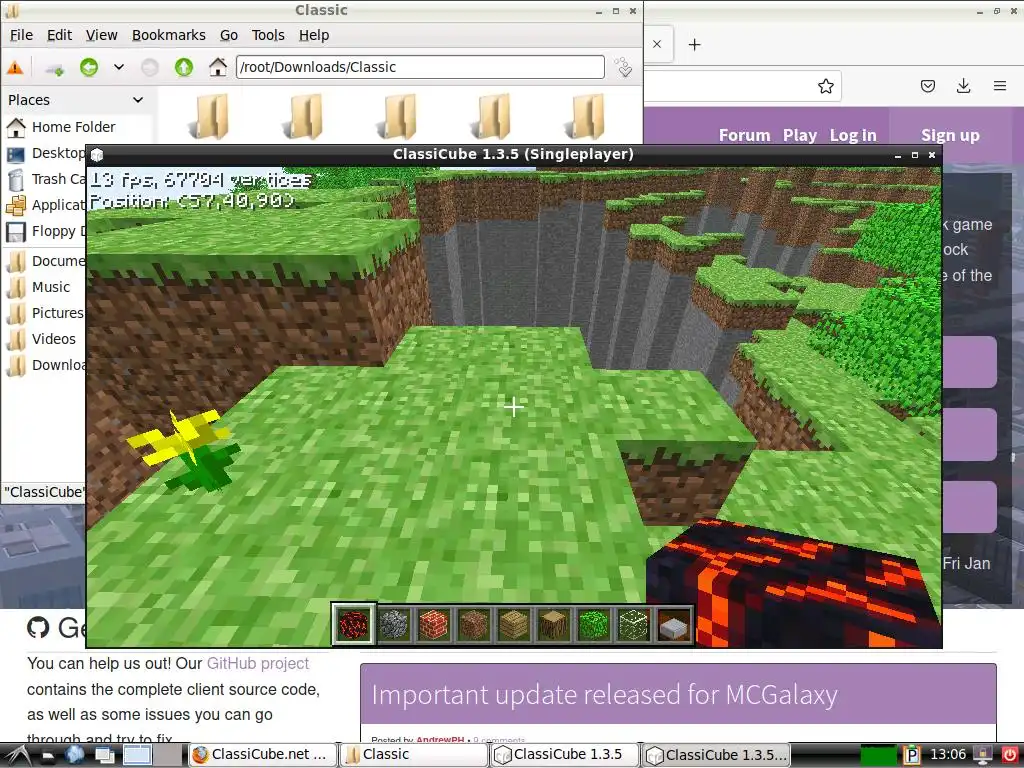This screenshot has width=1024, height=768.
Task: Open Desktop in Places sidebar
Action: pyautogui.click(x=46, y=153)
